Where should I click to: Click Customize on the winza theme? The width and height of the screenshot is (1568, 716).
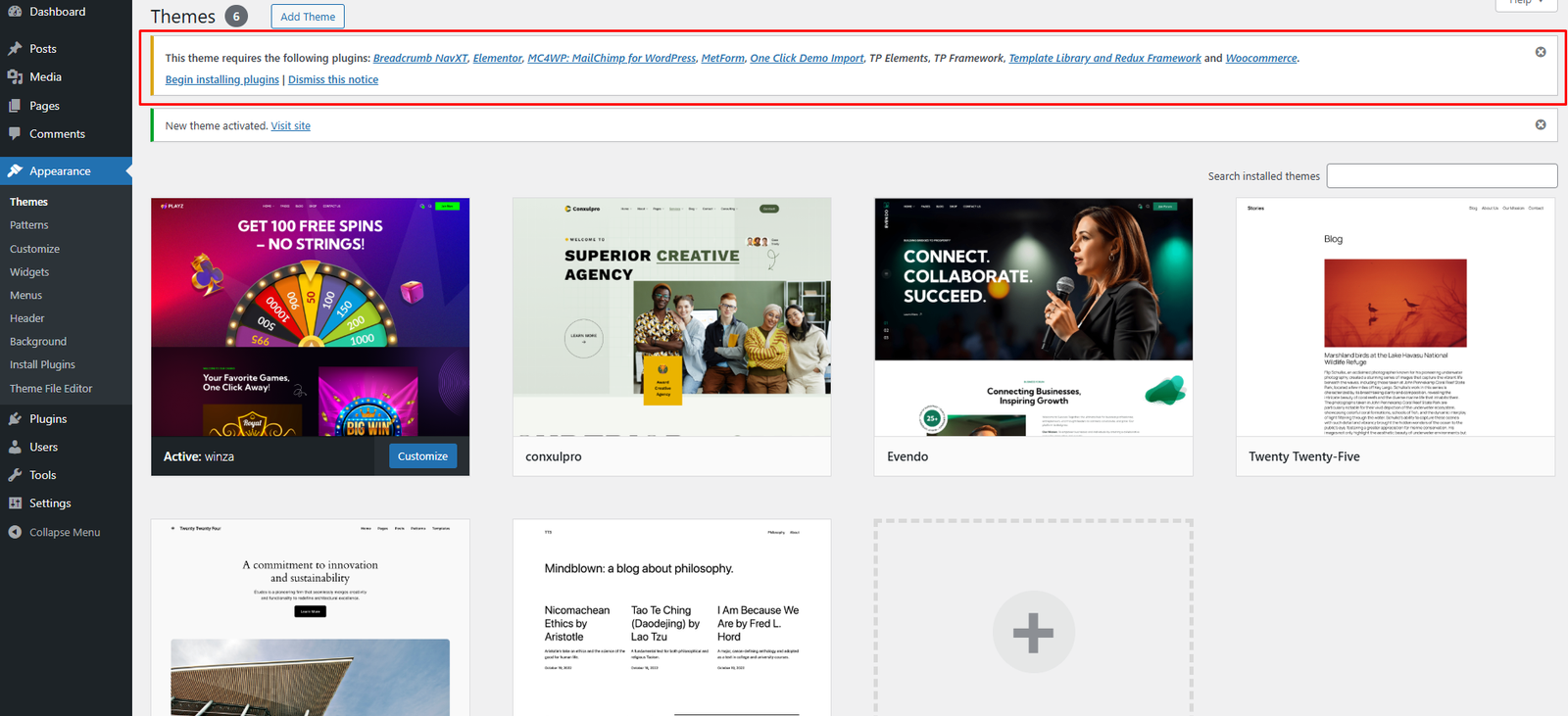pyautogui.click(x=423, y=456)
